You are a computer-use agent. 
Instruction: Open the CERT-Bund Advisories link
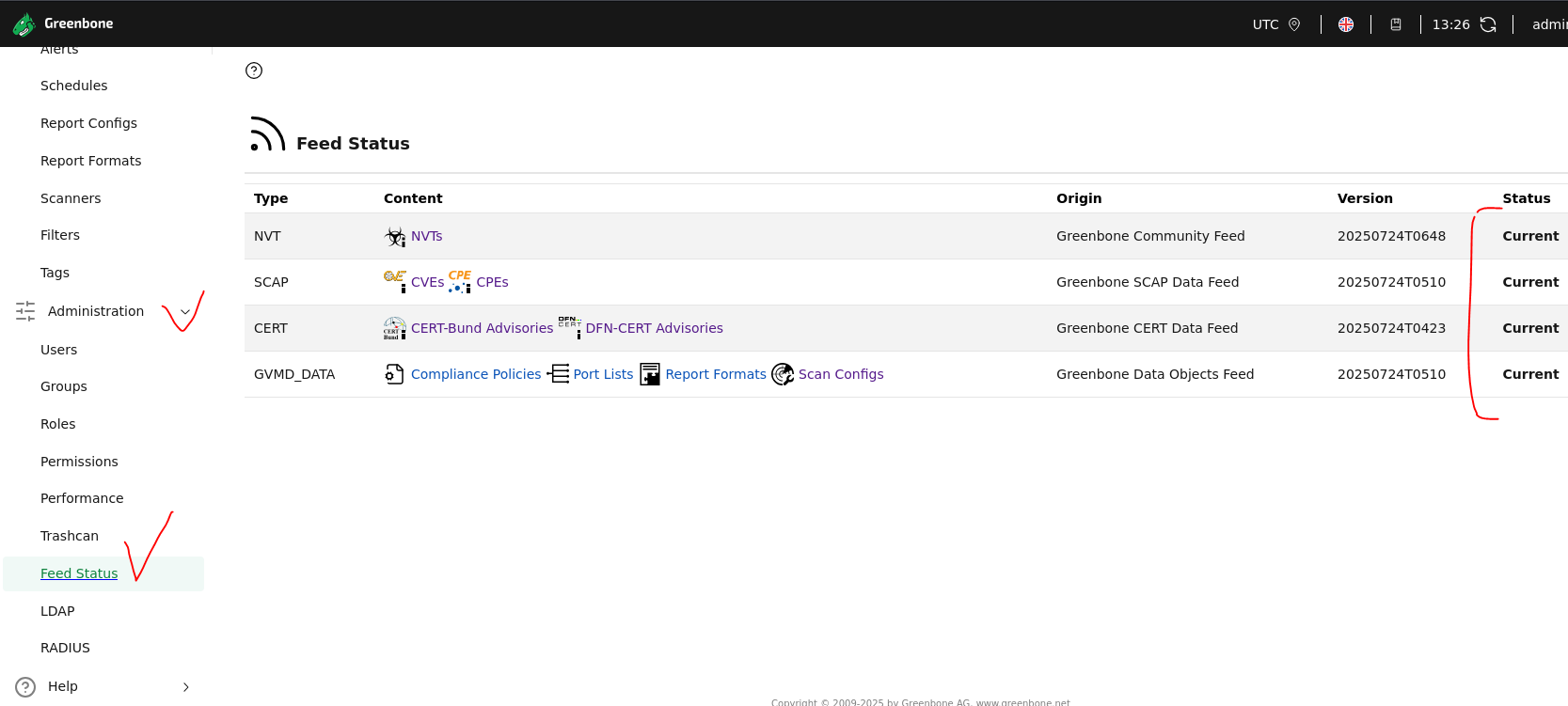[x=482, y=328]
